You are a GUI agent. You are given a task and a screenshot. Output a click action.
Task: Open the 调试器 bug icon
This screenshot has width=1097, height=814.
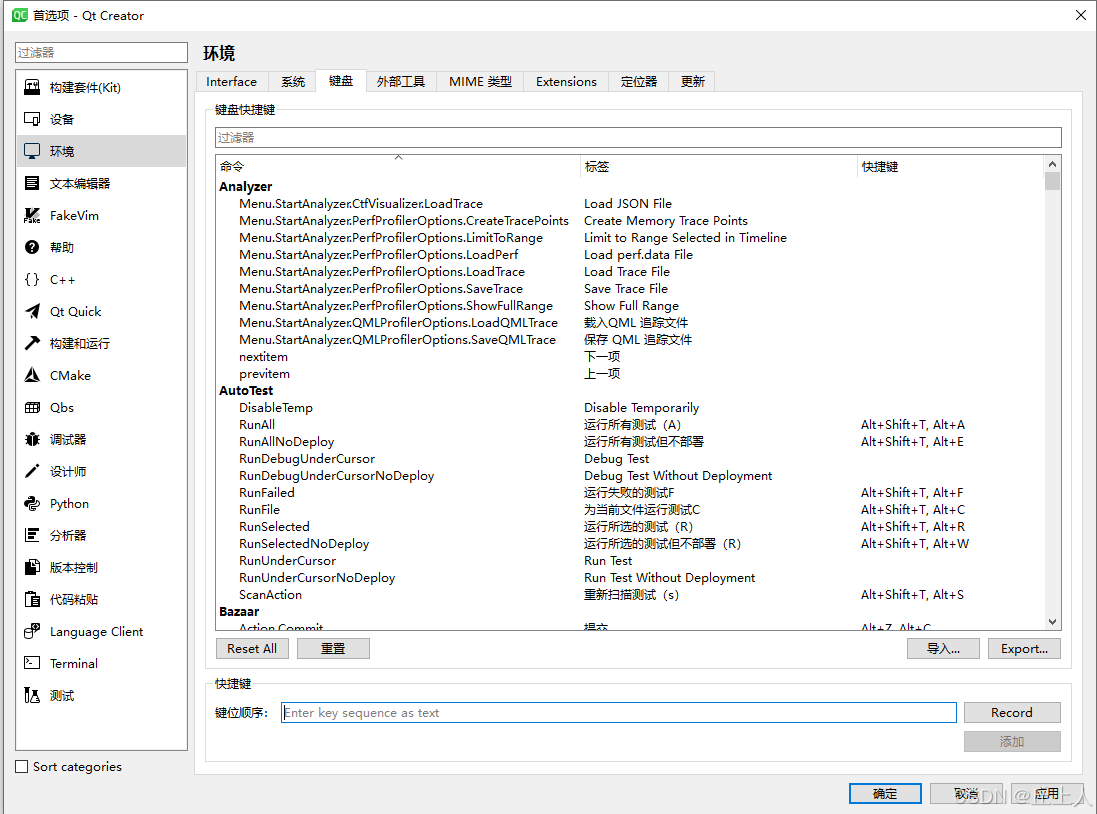pos(32,440)
